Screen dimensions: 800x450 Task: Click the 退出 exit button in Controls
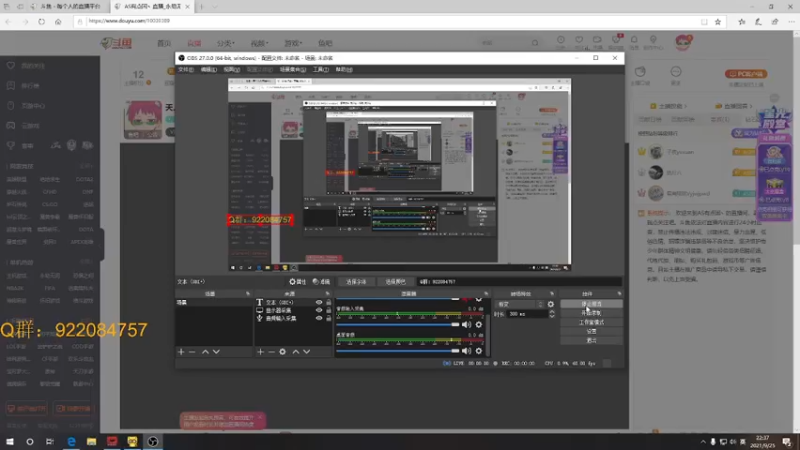(x=591, y=341)
